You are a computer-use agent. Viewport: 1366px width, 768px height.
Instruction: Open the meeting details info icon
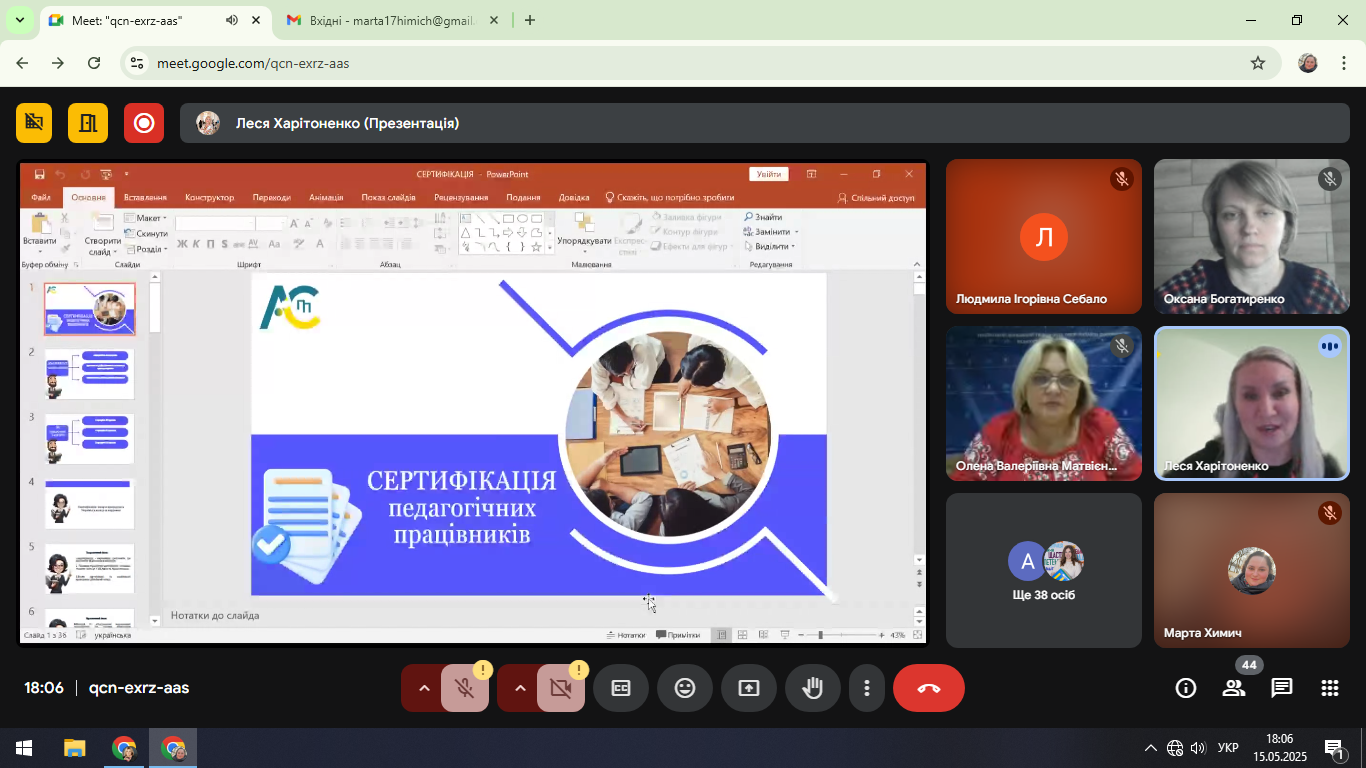1186,688
